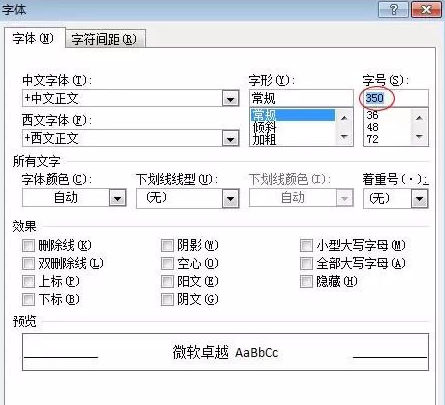
Task: Close the 字体 dialog window
Action: (426, 10)
